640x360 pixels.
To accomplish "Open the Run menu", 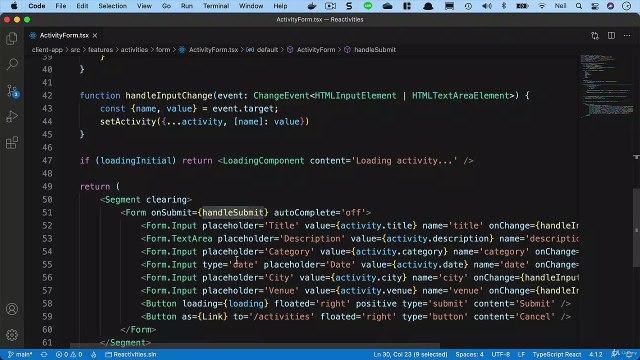I will (187, 6).
